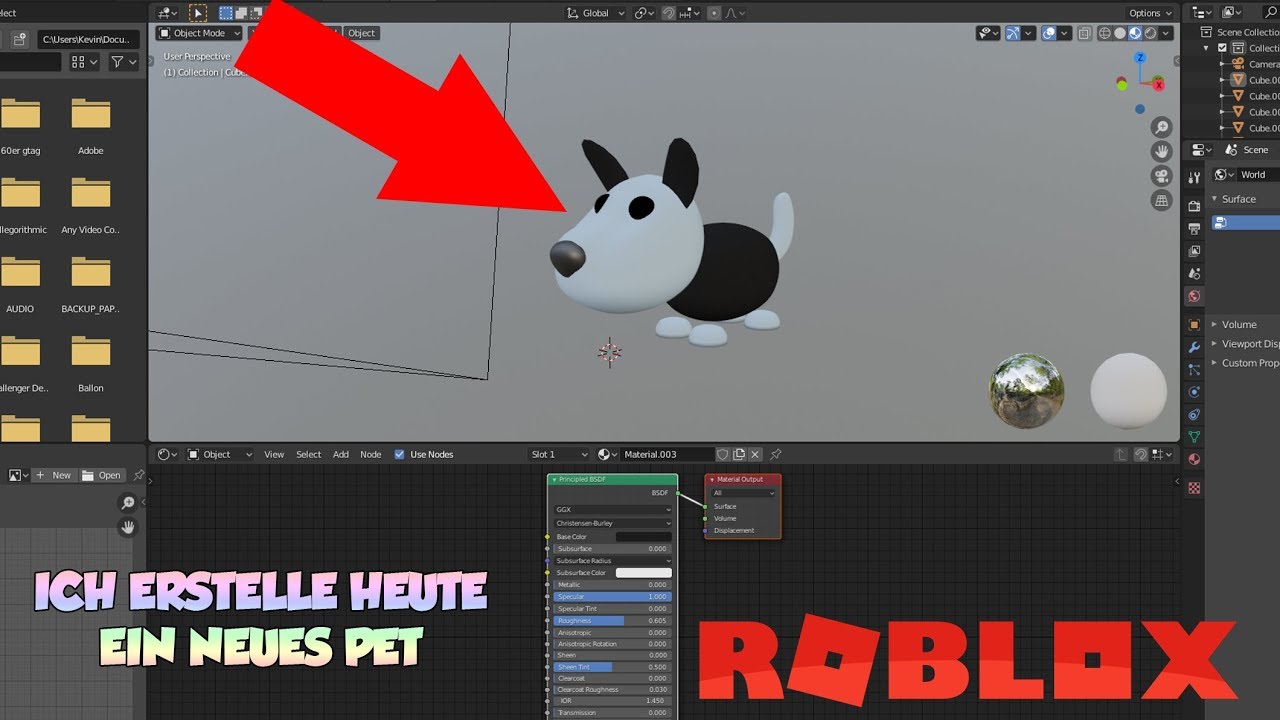Click the file browser zoom magnifier icon
The height and width of the screenshot is (720, 1280).
128,502
